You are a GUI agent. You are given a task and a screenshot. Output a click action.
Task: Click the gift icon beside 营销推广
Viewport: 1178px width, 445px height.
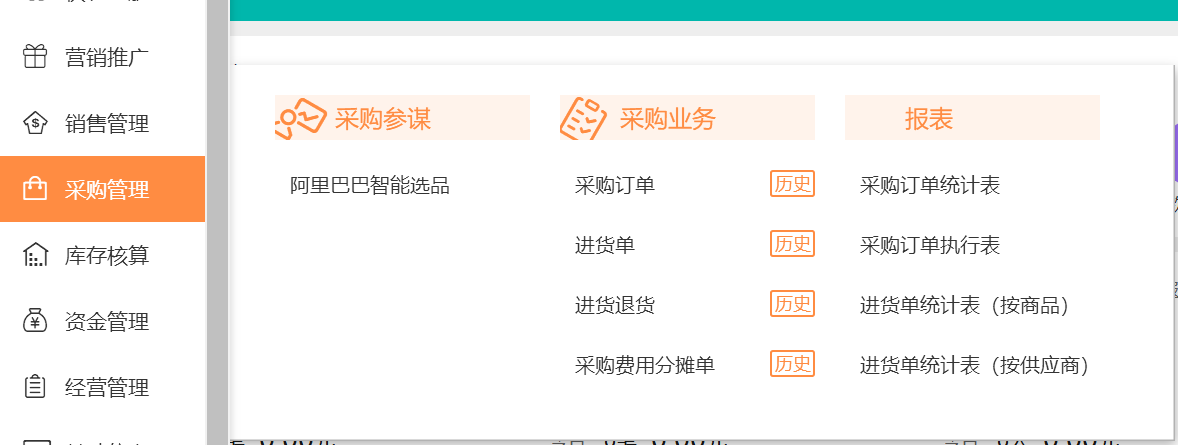point(35,57)
